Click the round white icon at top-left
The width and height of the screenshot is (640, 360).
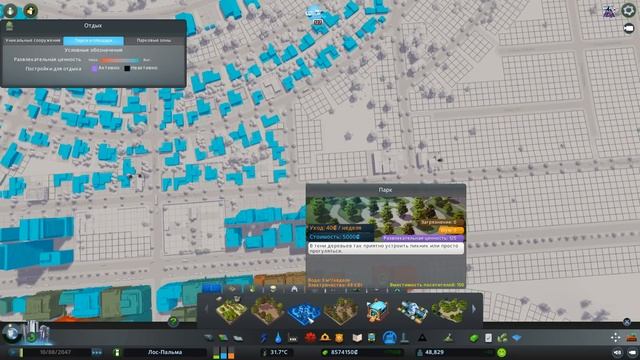(10, 11)
